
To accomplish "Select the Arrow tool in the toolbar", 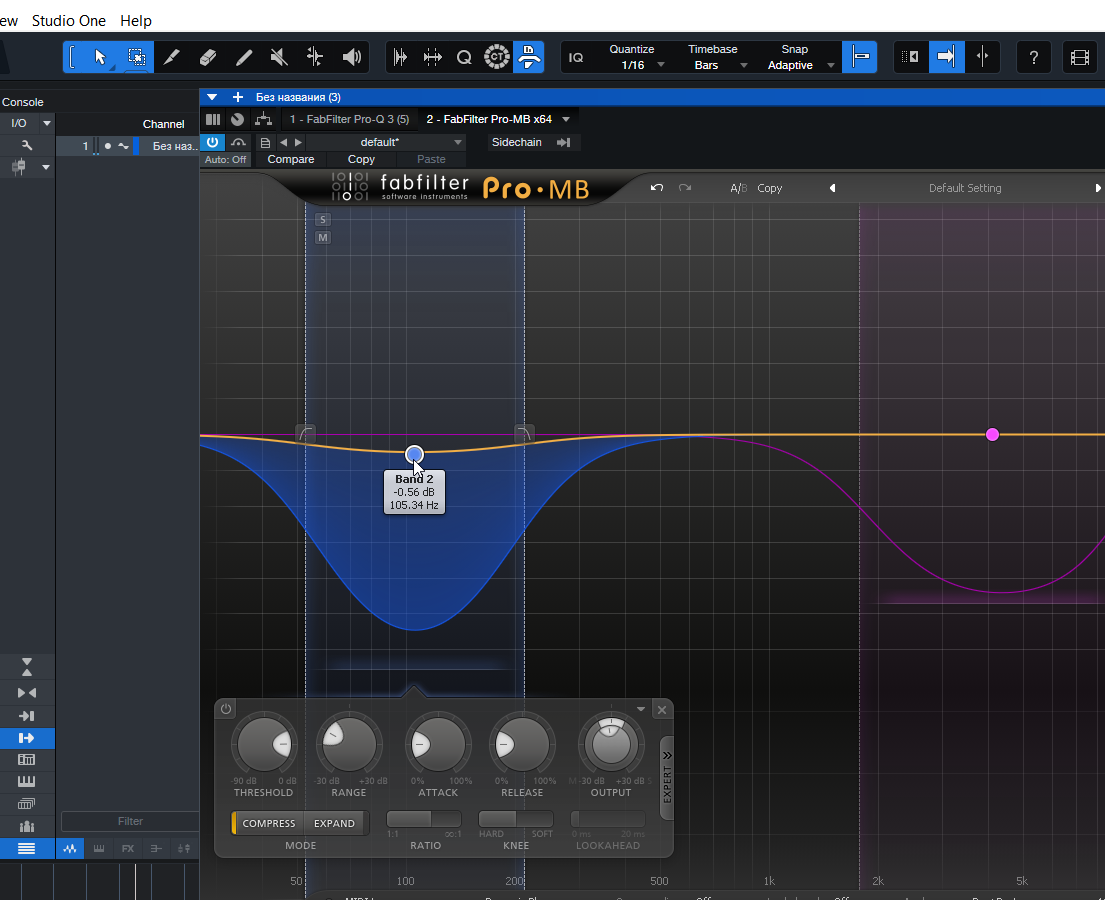I will 100,57.
